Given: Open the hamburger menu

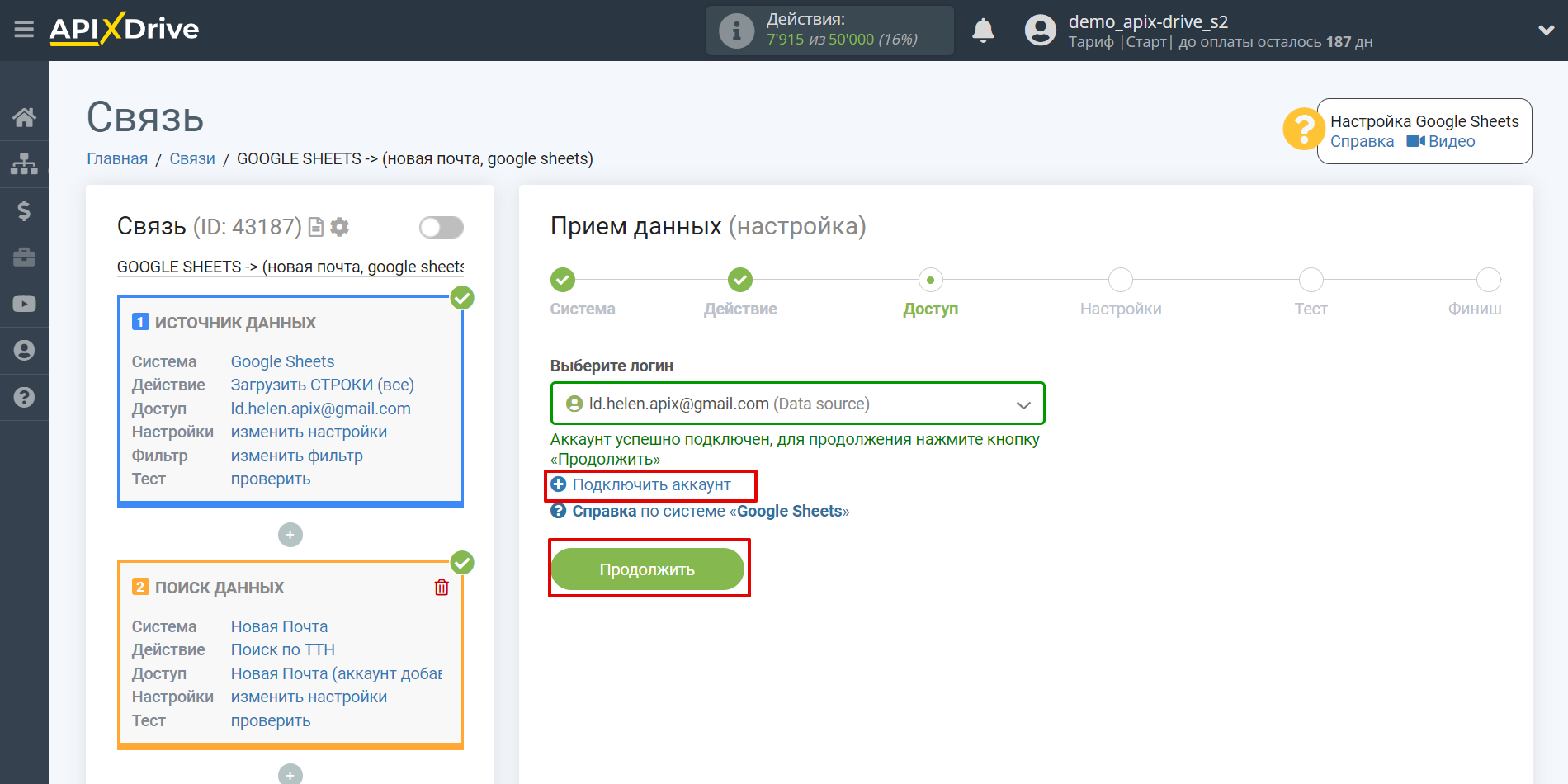Looking at the screenshot, I should click(x=24, y=30).
